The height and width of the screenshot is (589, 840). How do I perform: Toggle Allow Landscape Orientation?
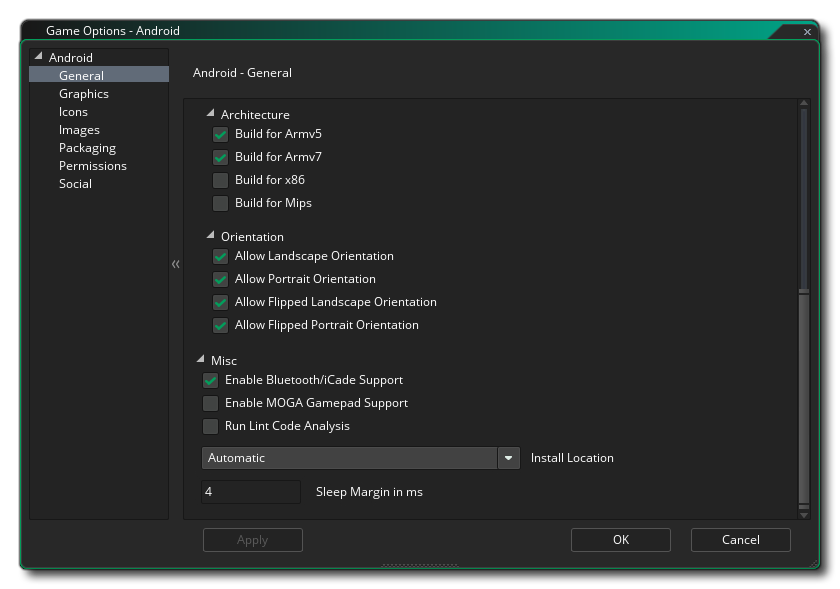pyautogui.click(x=220, y=256)
